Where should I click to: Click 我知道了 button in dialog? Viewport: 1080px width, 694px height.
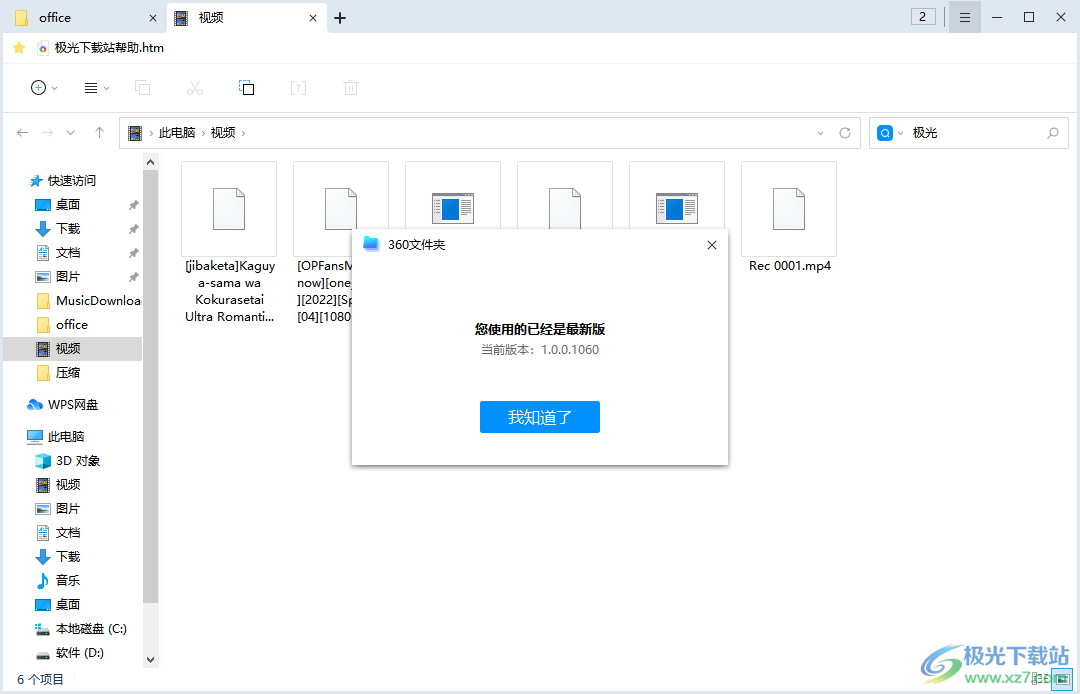click(x=540, y=417)
